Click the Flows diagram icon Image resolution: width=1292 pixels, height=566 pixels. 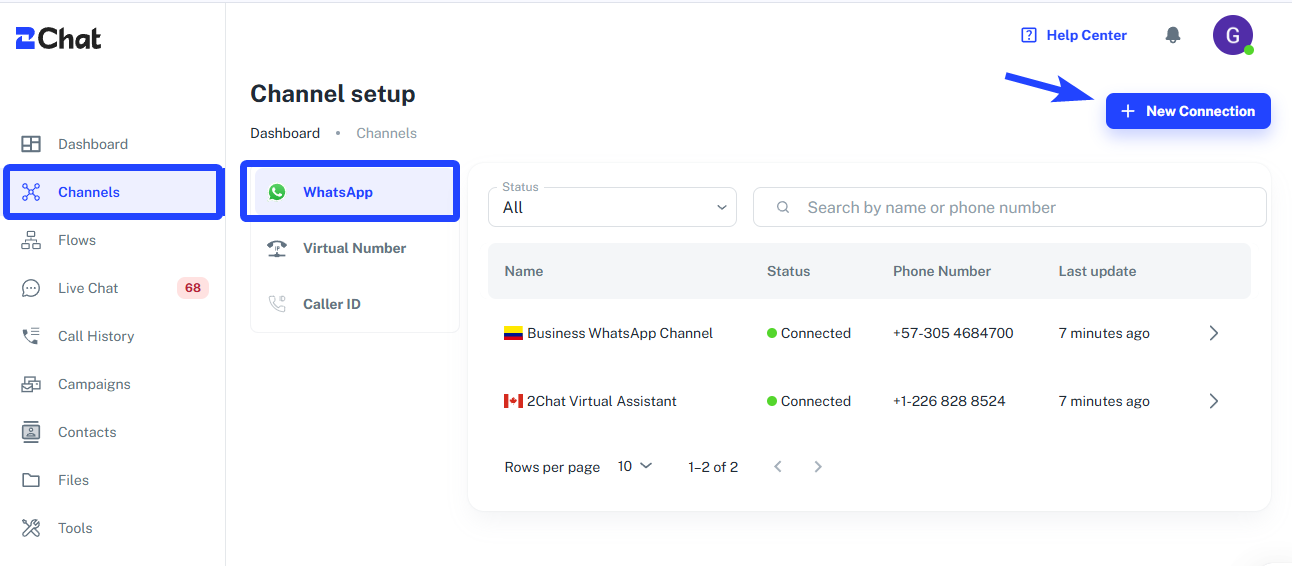31,240
